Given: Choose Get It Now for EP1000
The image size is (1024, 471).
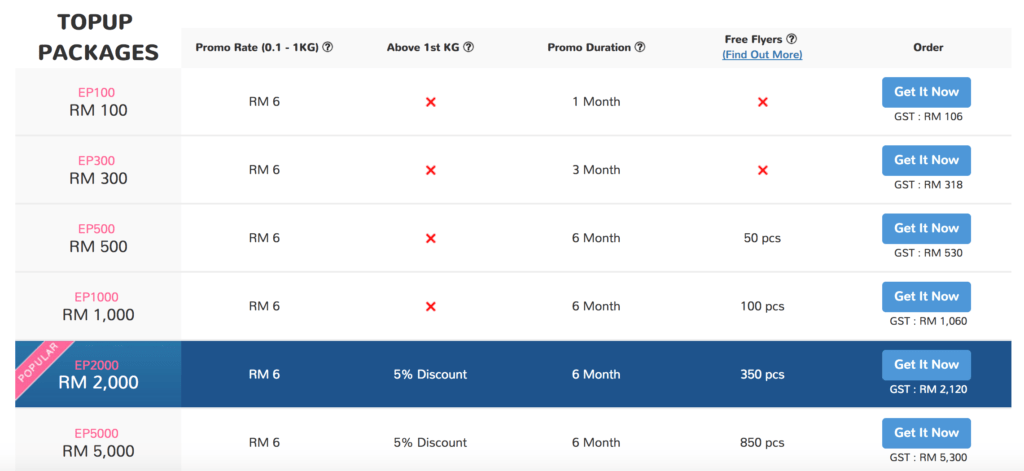Looking at the screenshot, I should [926, 297].
